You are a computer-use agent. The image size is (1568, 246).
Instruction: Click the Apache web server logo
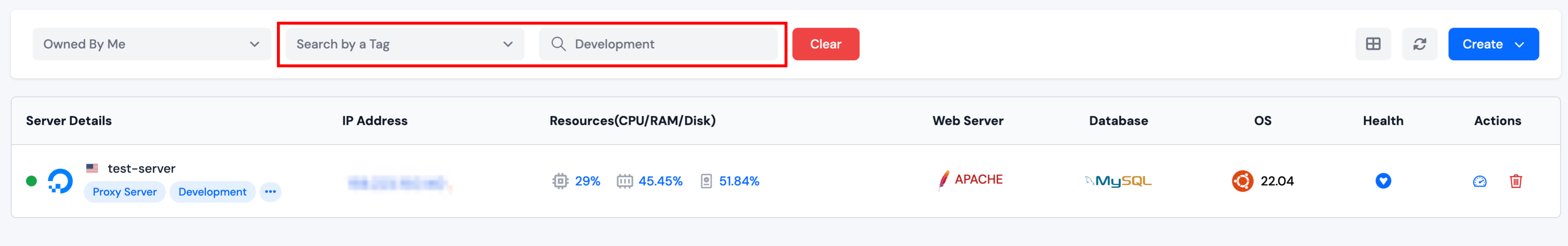pyautogui.click(x=970, y=180)
